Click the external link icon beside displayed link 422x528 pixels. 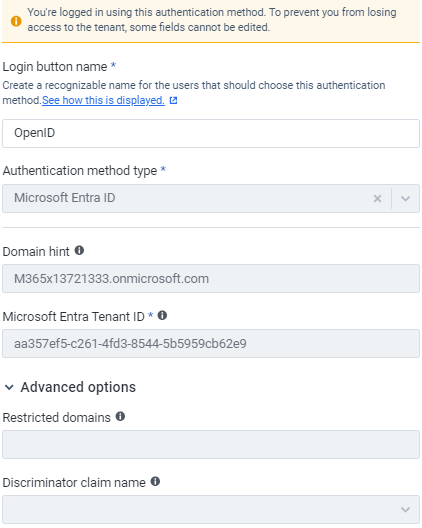click(173, 100)
